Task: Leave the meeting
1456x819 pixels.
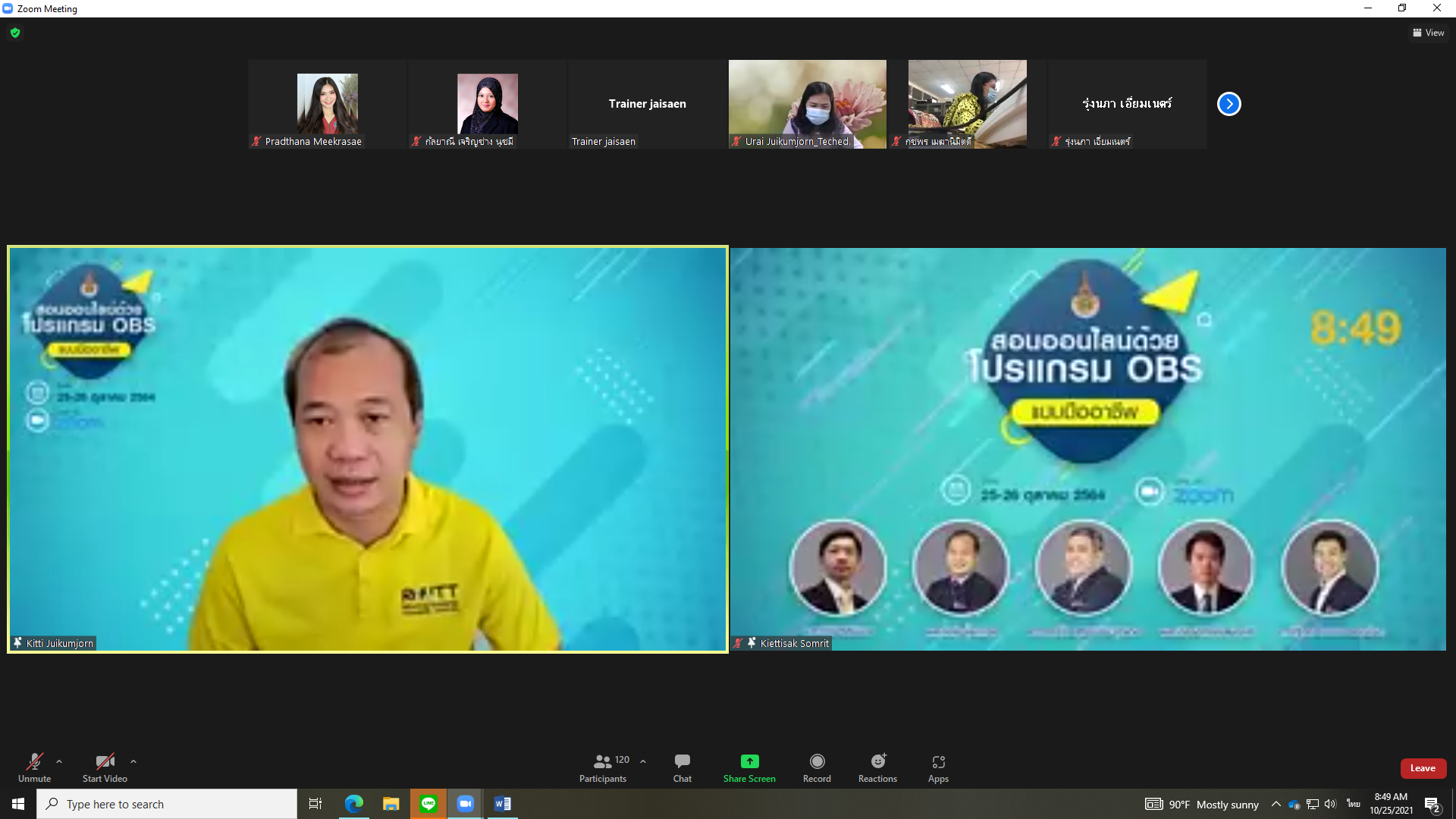Action: click(x=1423, y=768)
